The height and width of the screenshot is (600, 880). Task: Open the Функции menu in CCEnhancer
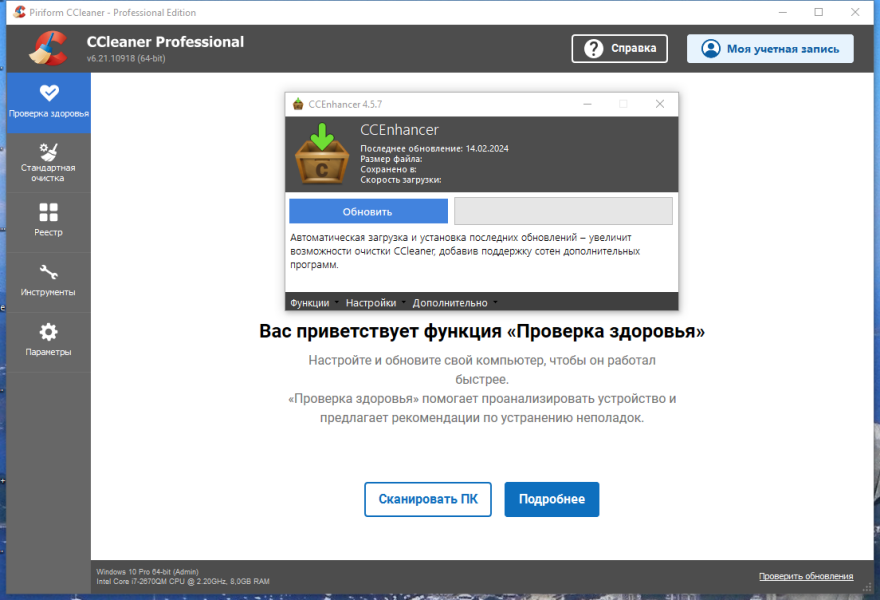314,303
